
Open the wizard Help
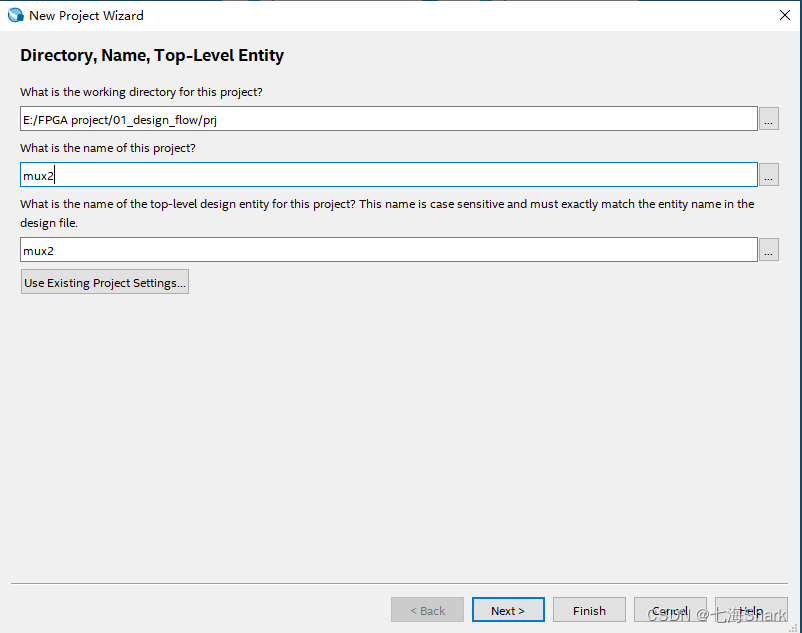click(x=751, y=610)
